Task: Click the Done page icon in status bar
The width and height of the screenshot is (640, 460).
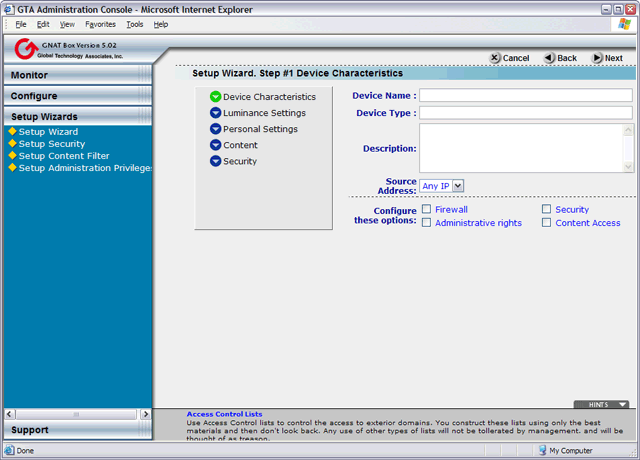Action: click(9, 450)
